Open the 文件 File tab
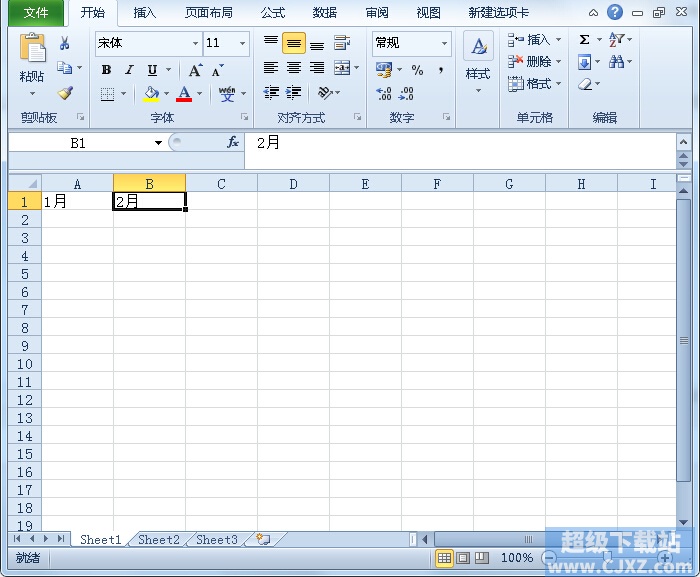700x577 pixels. click(36, 13)
